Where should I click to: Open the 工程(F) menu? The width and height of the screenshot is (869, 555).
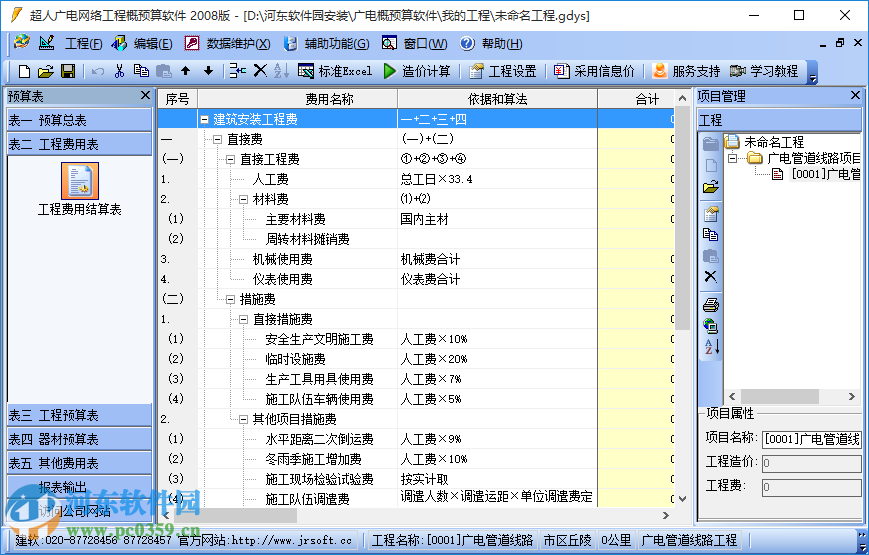click(x=84, y=43)
